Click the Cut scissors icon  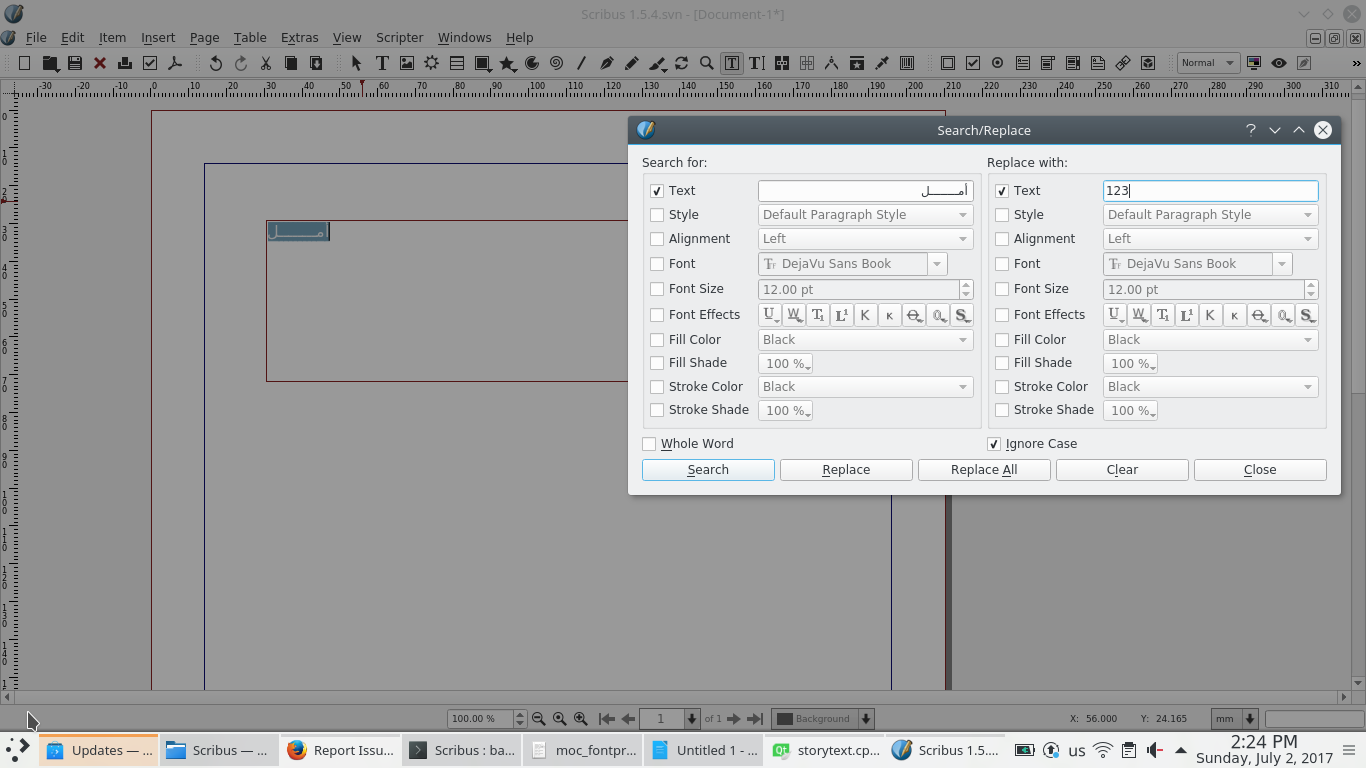(266, 63)
